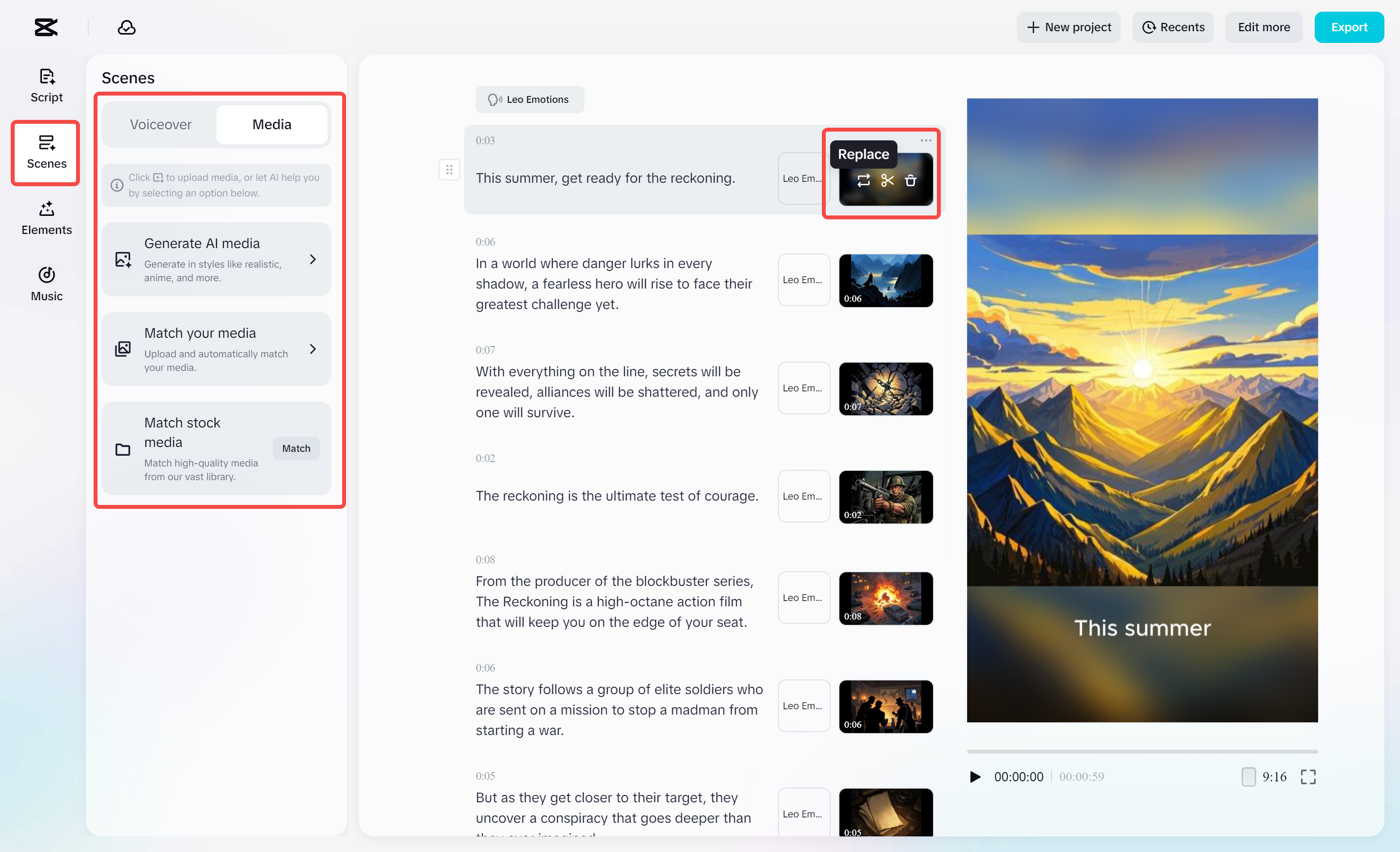Open the Script panel in sidebar
The image size is (1400, 852).
47,85
